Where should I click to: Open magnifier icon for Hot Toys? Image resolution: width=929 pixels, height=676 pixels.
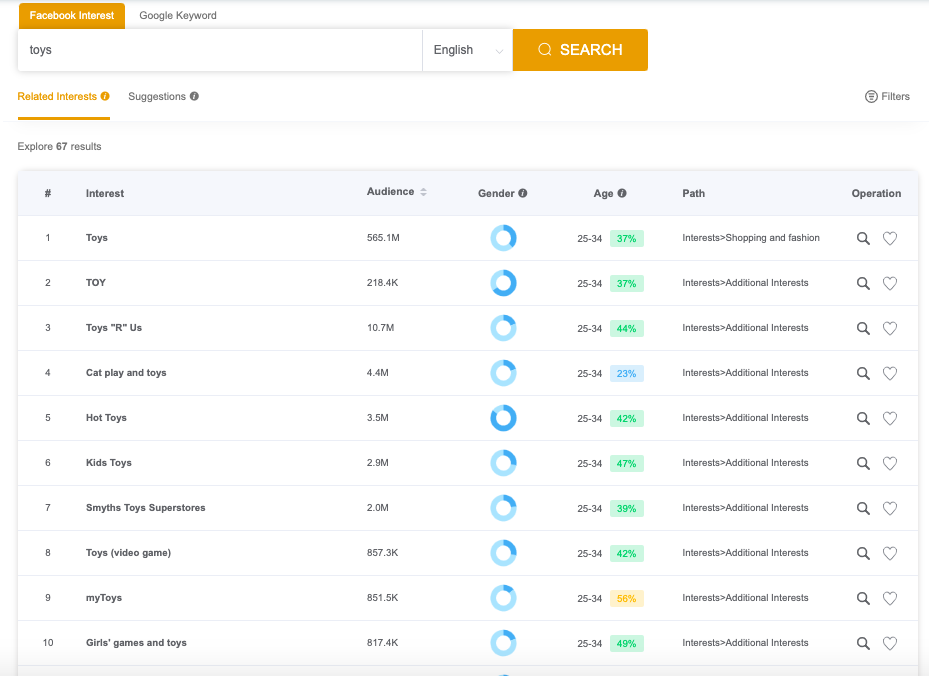click(x=863, y=418)
